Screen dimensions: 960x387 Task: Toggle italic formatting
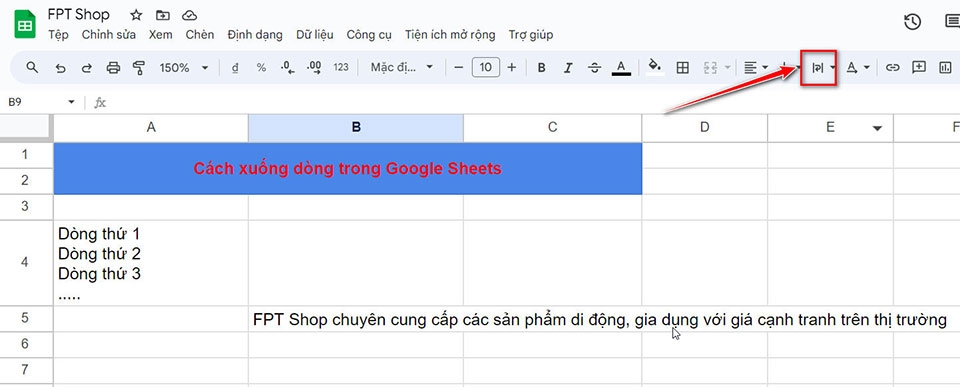coord(568,68)
